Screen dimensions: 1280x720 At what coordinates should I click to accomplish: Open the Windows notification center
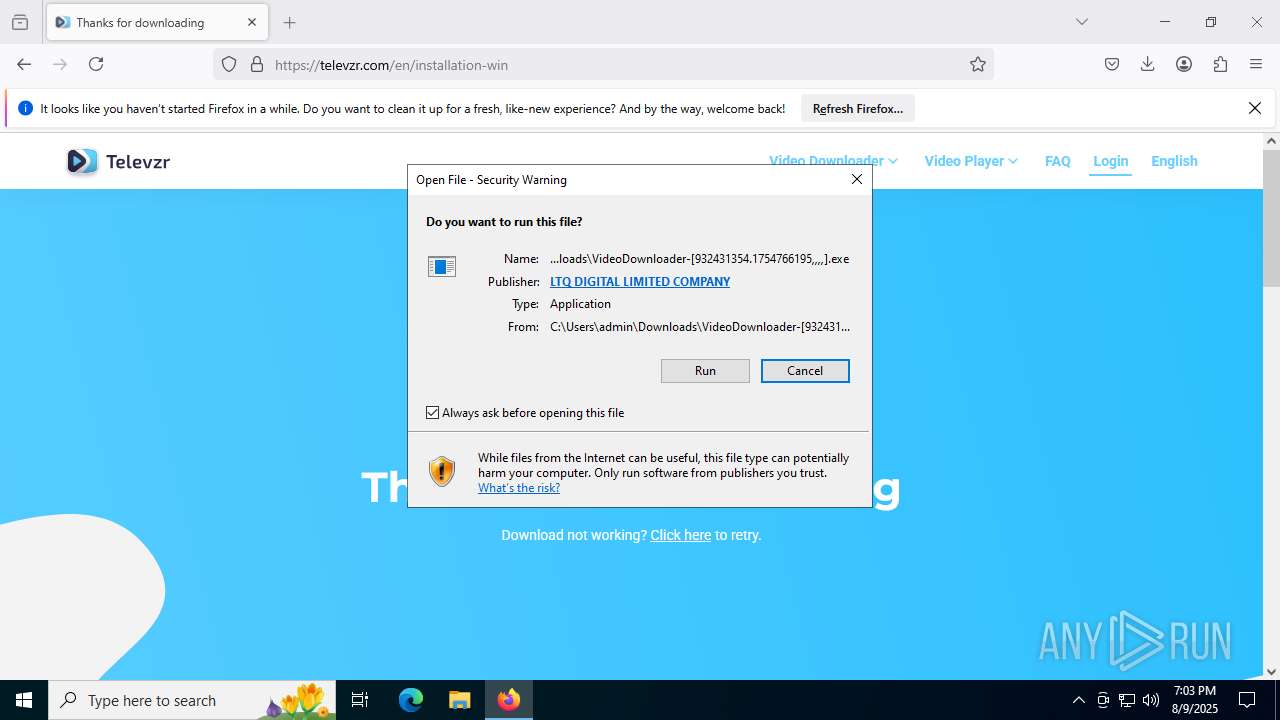tap(1248, 700)
